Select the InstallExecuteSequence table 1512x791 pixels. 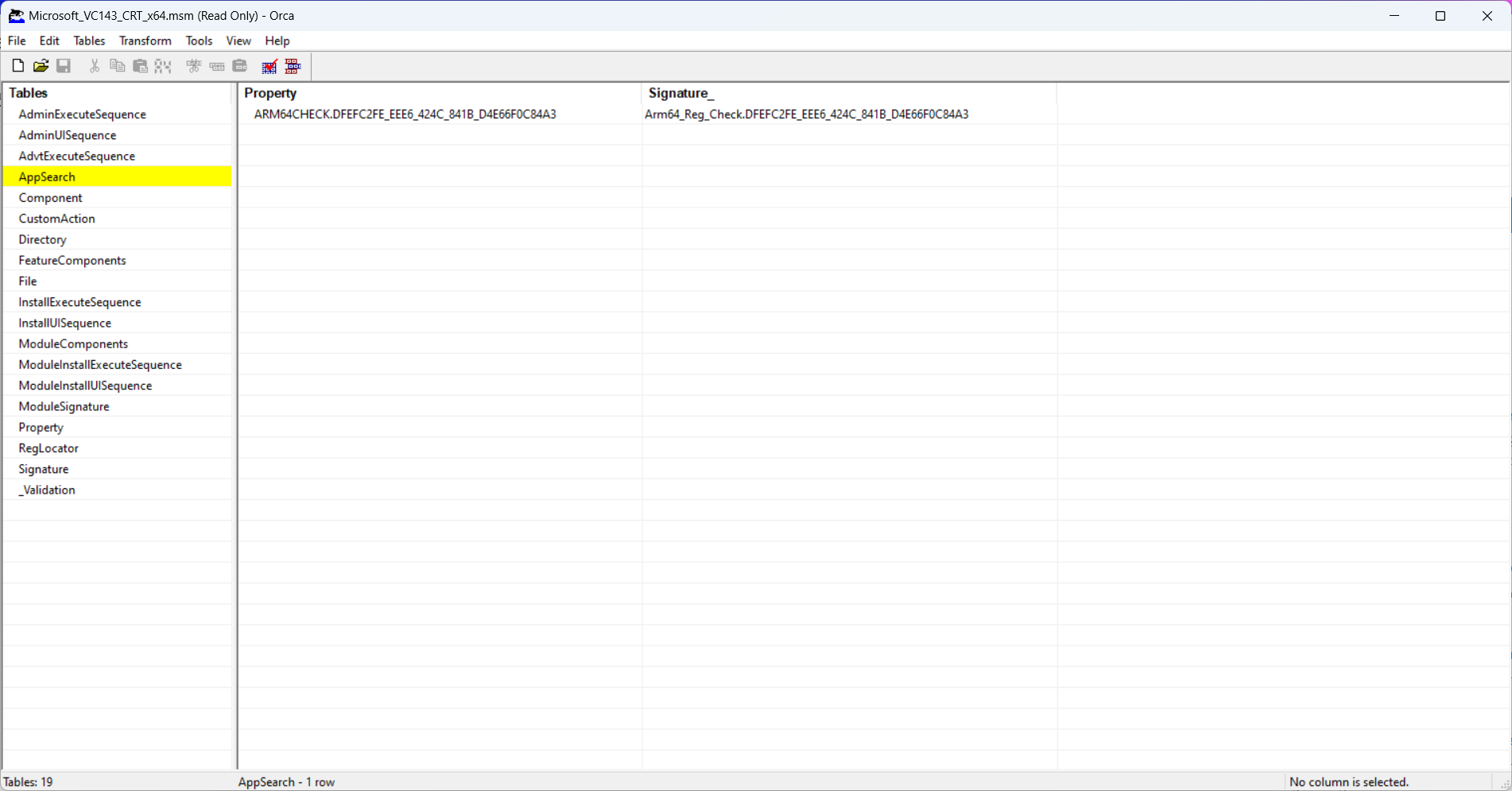(x=118, y=302)
